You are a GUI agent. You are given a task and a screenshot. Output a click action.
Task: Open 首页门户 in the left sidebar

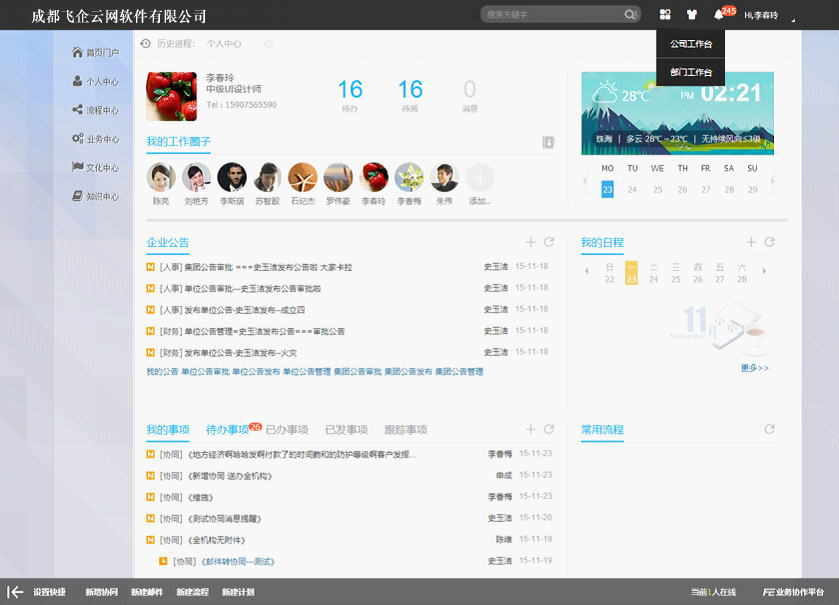(95, 52)
